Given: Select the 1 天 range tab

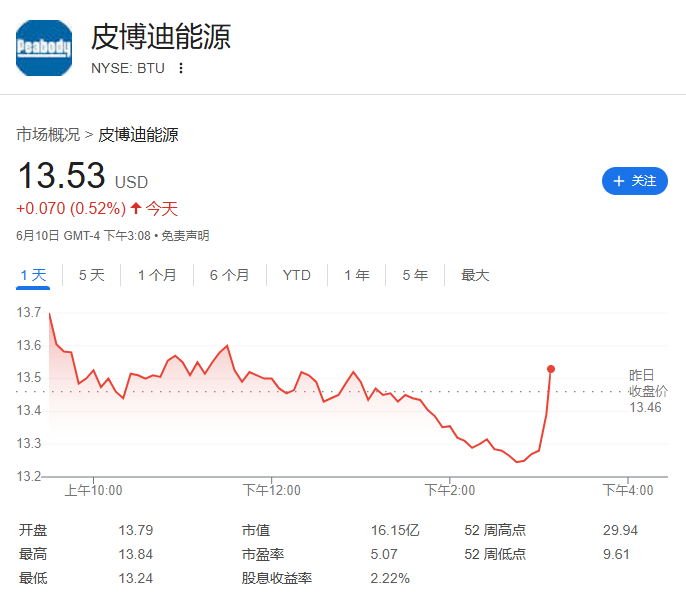Looking at the screenshot, I should point(33,275).
